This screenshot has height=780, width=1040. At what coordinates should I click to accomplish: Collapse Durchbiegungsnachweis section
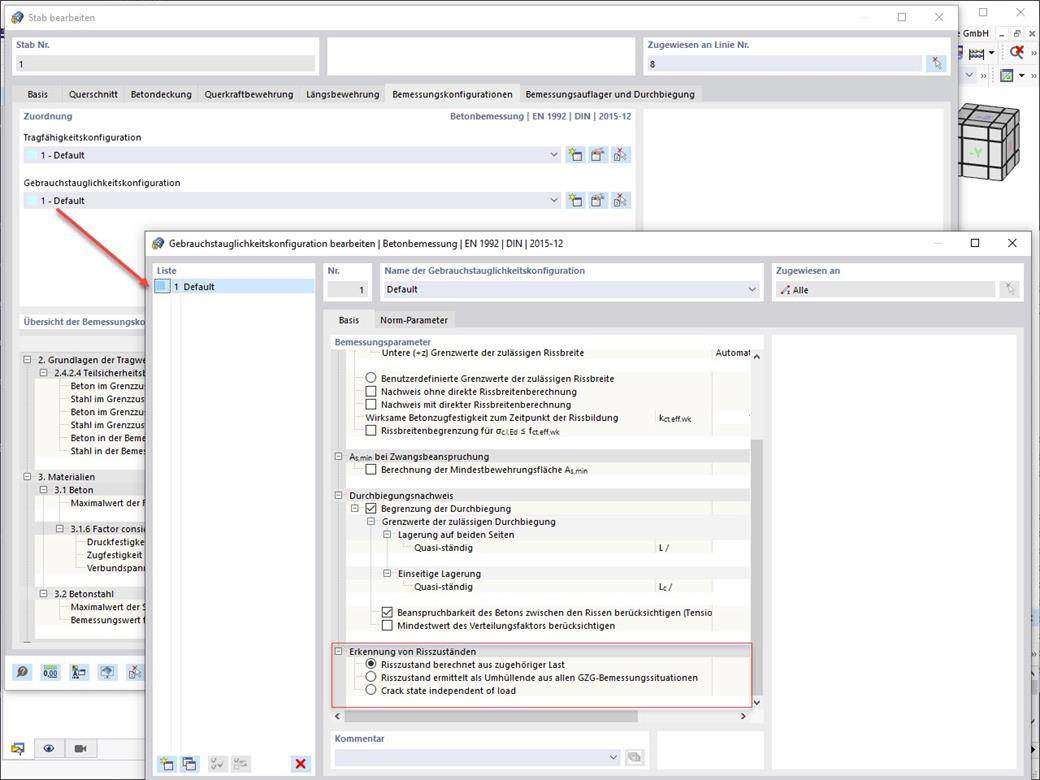point(338,495)
